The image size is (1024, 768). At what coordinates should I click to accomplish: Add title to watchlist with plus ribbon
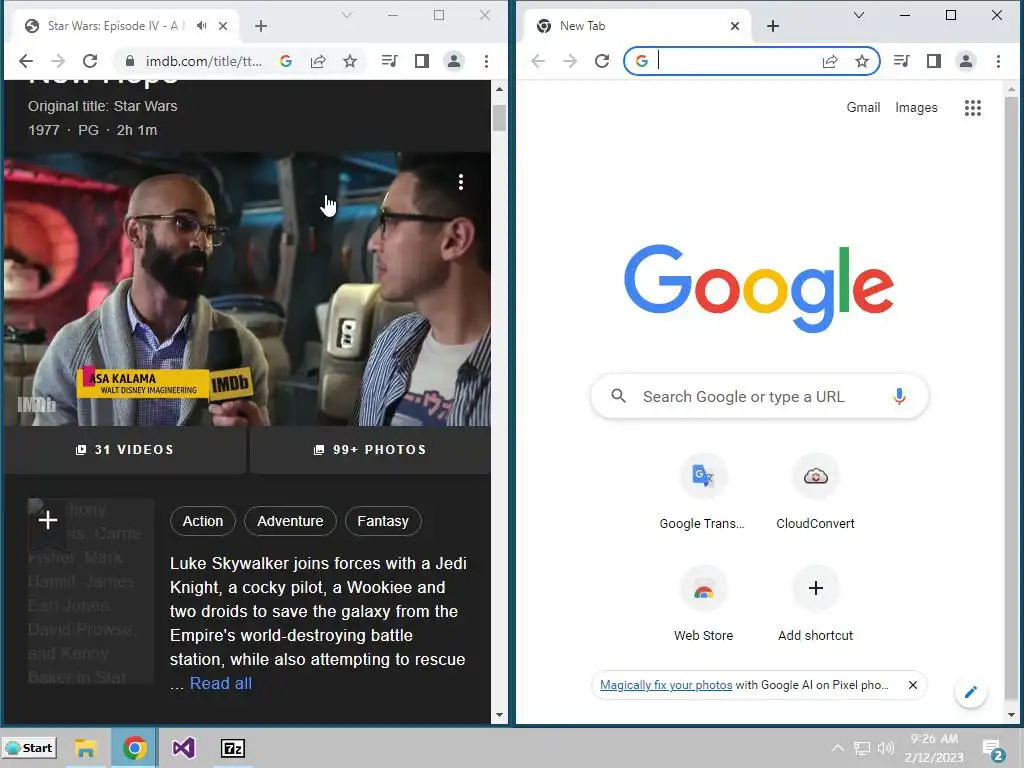point(48,520)
